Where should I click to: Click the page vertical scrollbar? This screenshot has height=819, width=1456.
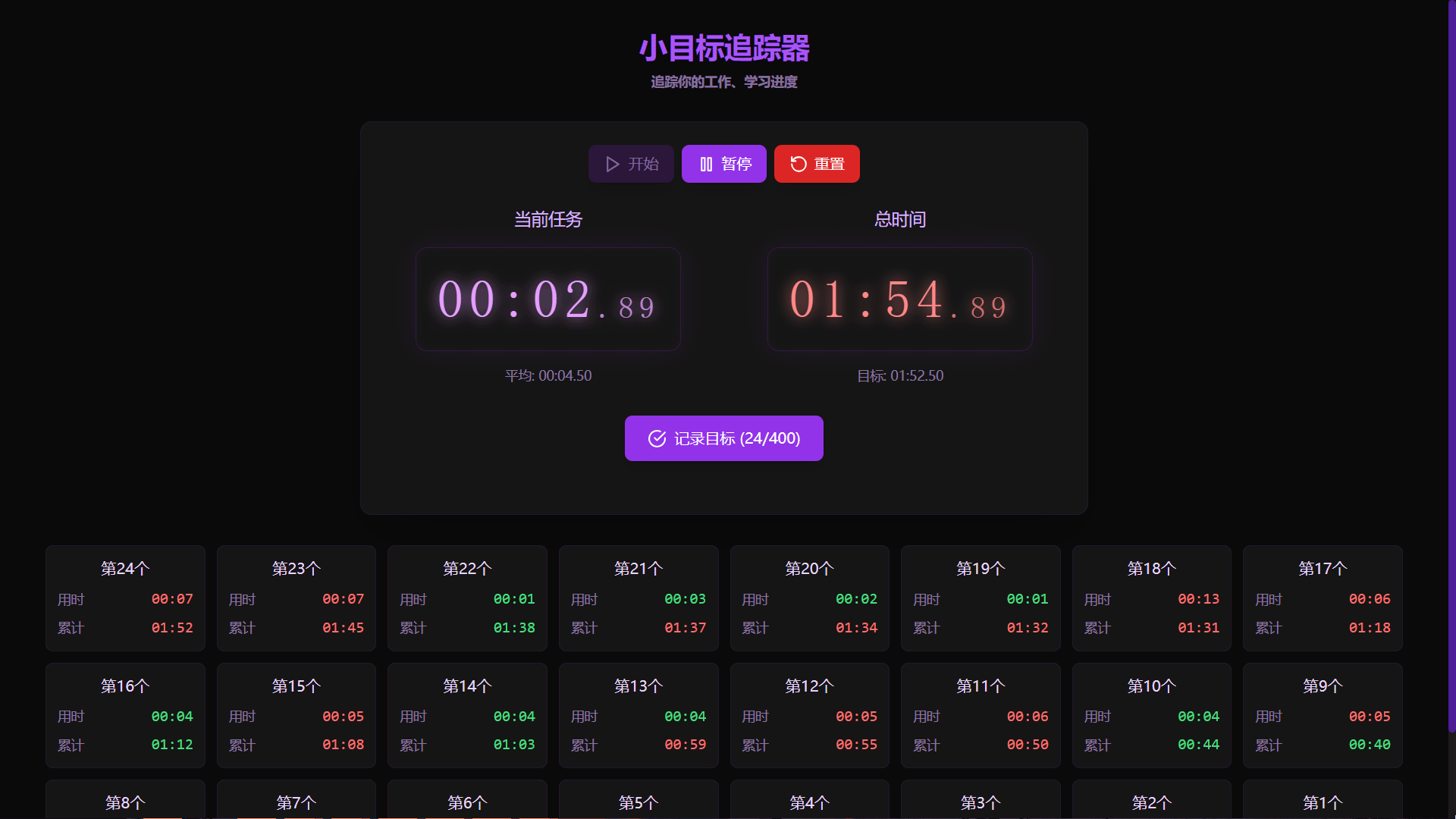point(1451,368)
